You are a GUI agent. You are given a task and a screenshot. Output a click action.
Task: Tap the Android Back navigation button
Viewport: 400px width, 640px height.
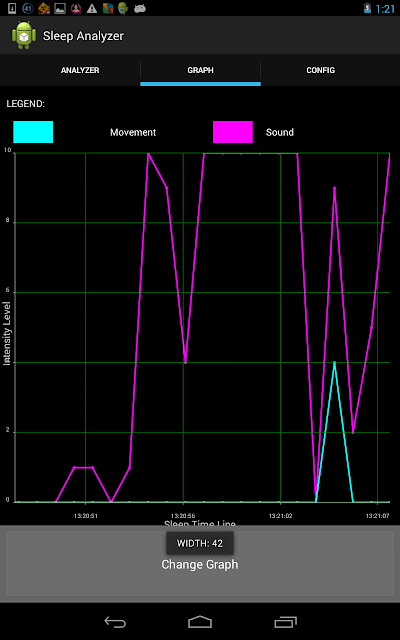coord(115,622)
